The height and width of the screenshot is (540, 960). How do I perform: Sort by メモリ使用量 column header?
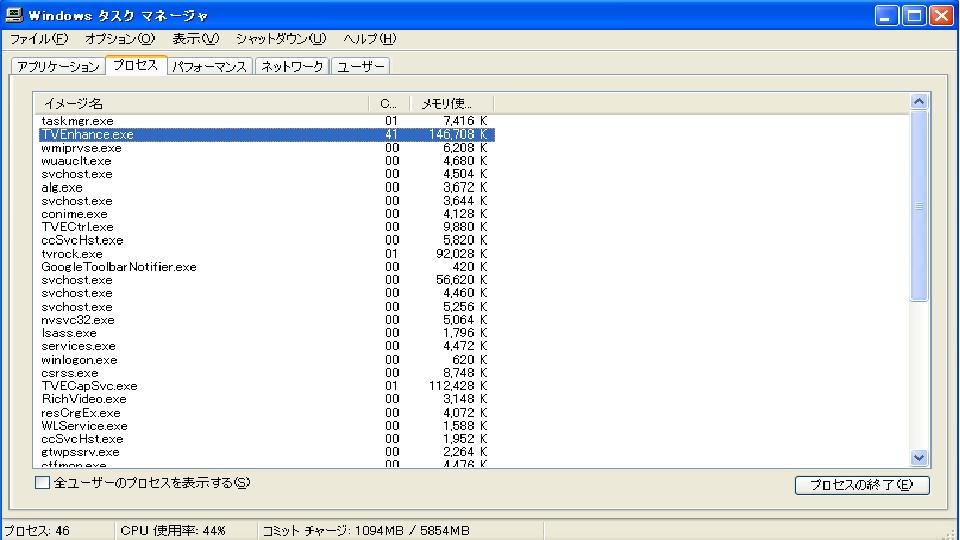[x=451, y=103]
